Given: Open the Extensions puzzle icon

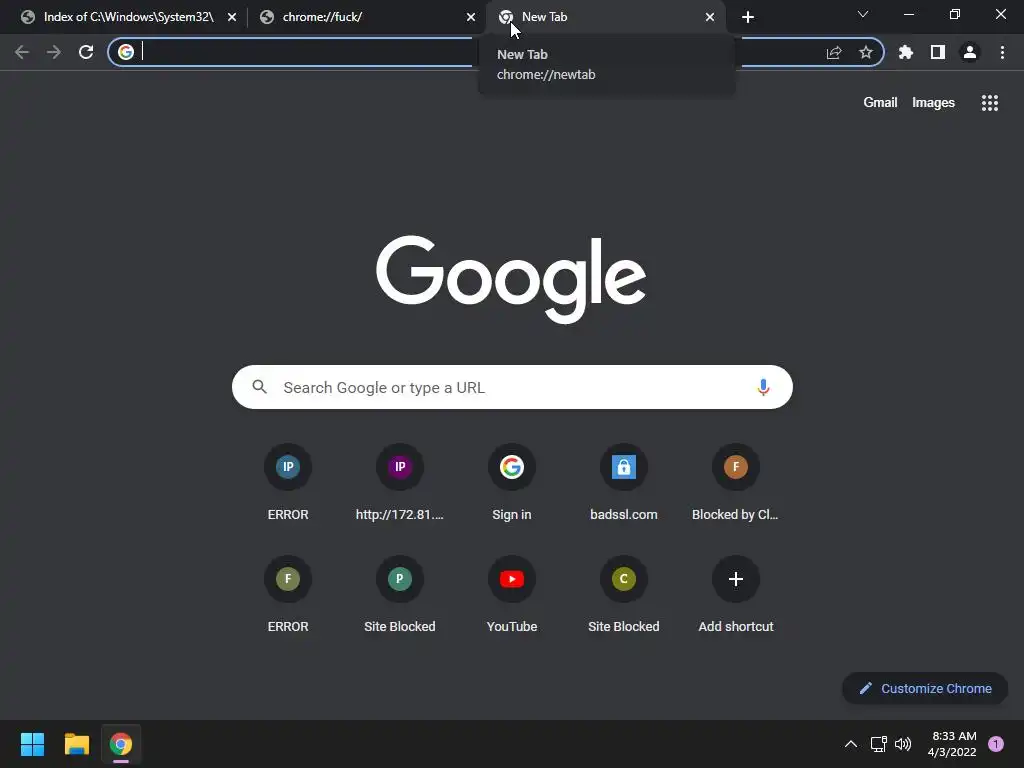Looking at the screenshot, I should (x=906, y=52).
